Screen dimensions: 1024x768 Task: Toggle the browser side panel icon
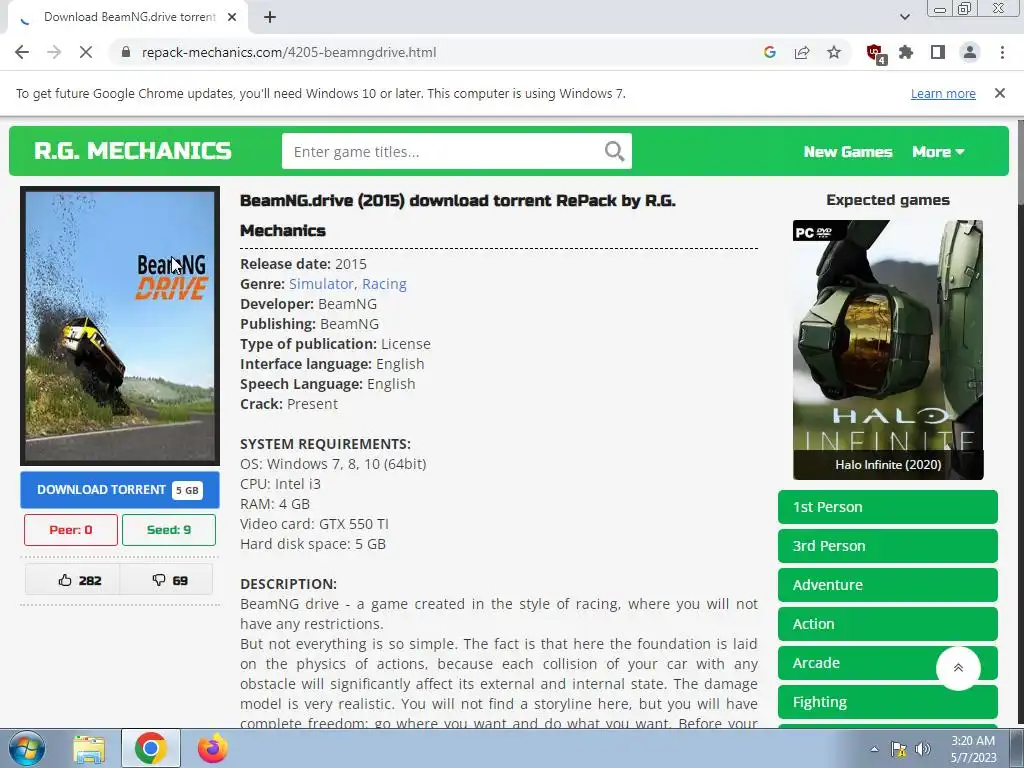tap(938, 52)
